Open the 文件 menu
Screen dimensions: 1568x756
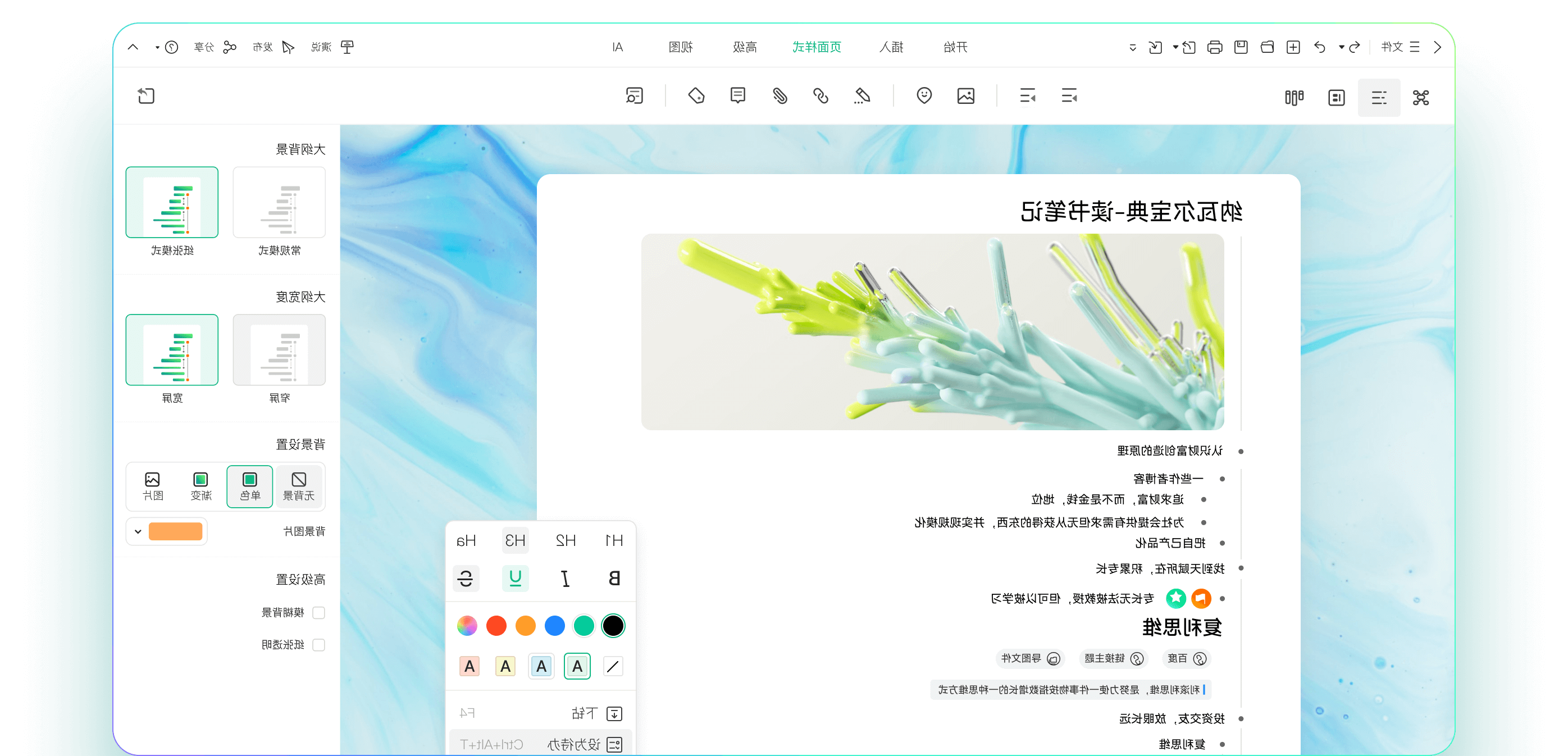[1400, 47]
